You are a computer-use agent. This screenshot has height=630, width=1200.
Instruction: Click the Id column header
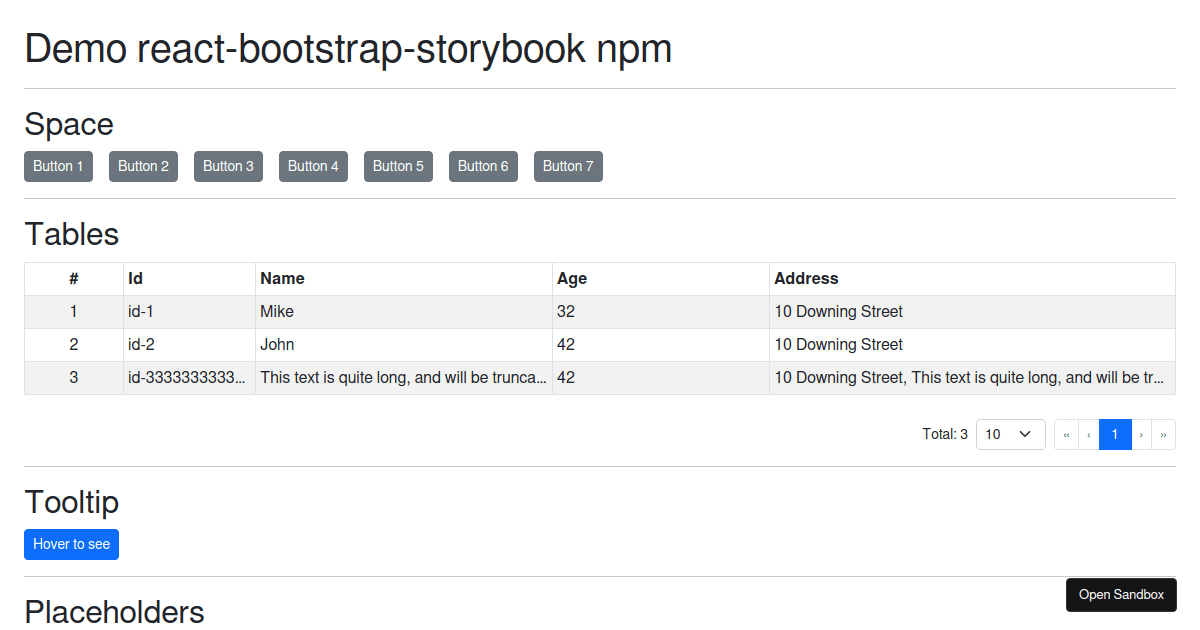135,278
